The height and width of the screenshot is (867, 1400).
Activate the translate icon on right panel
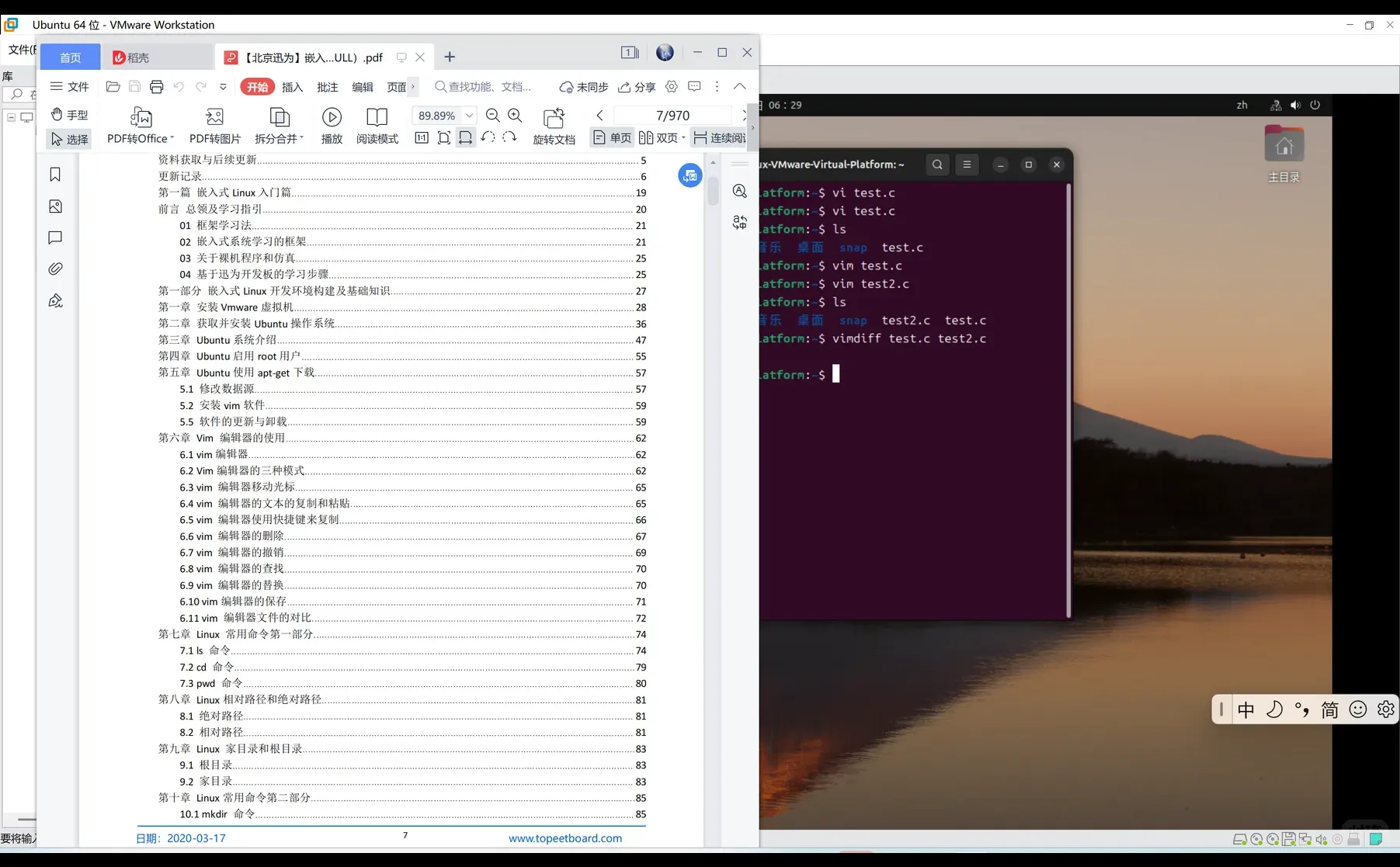739,222
